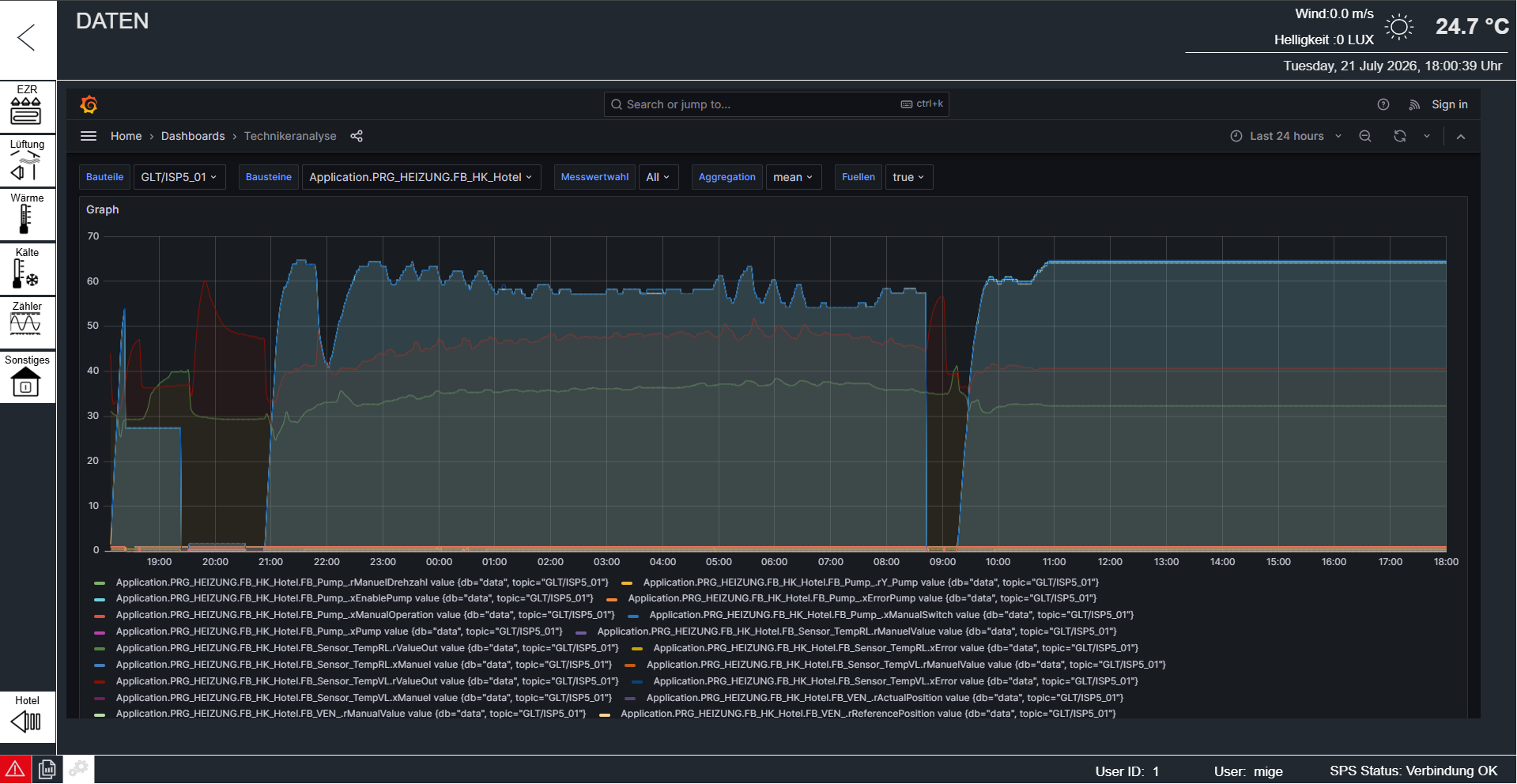
Task: Open the settings gears icon in bottom bar
Action: point(78,769)
